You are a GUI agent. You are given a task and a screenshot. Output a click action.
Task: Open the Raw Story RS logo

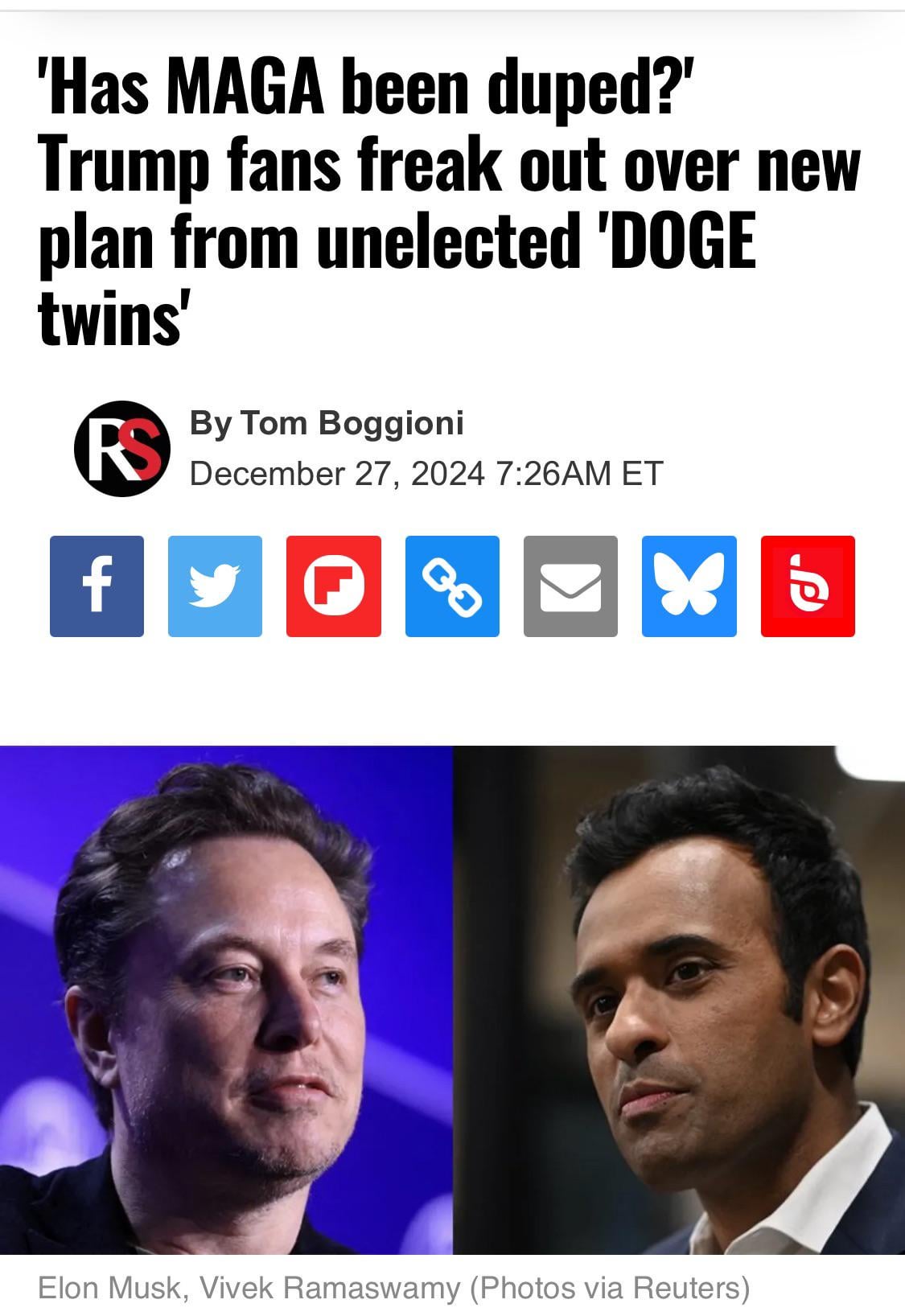pyautogui.click(x=122, y=448)
